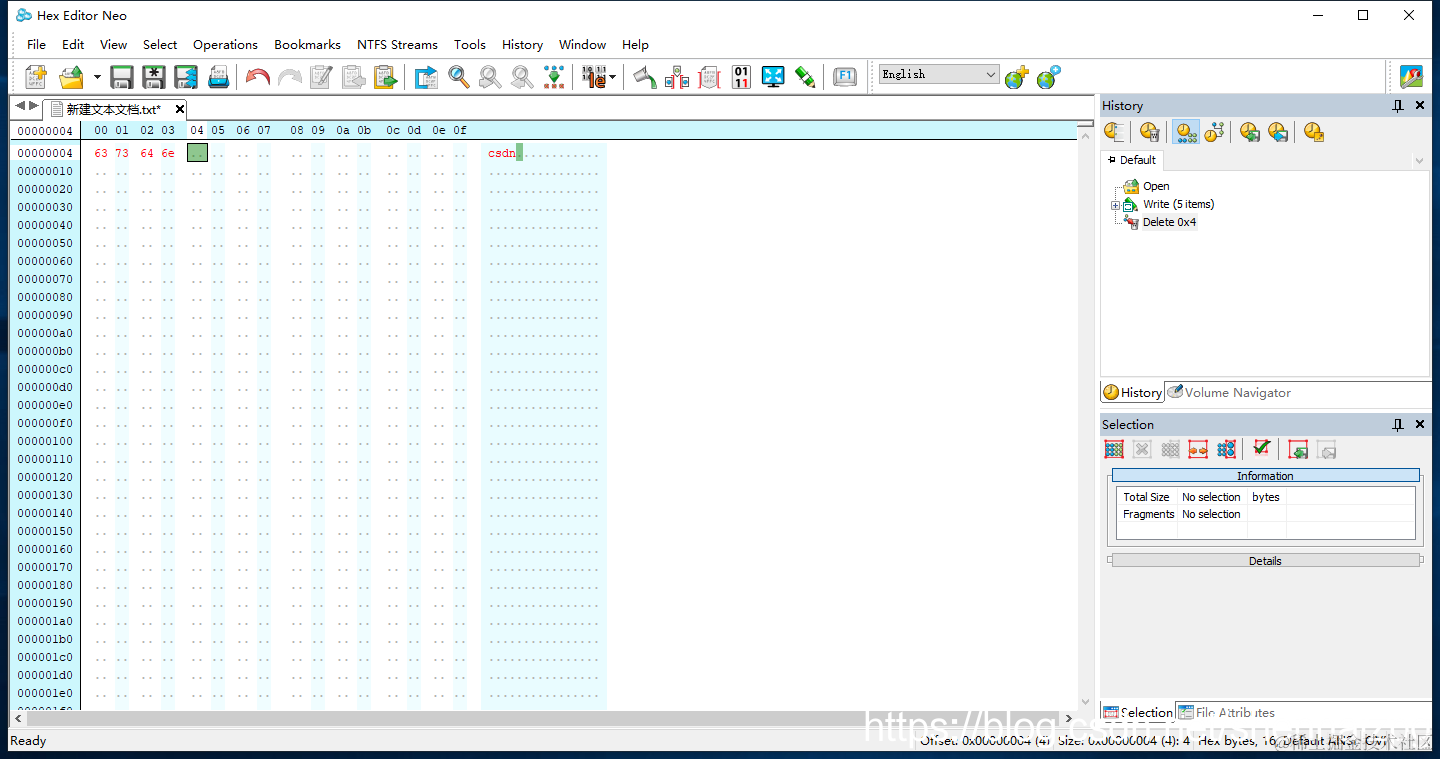Open the Edit menu
The image size is (1440, 759).
(x=73, y=45)
